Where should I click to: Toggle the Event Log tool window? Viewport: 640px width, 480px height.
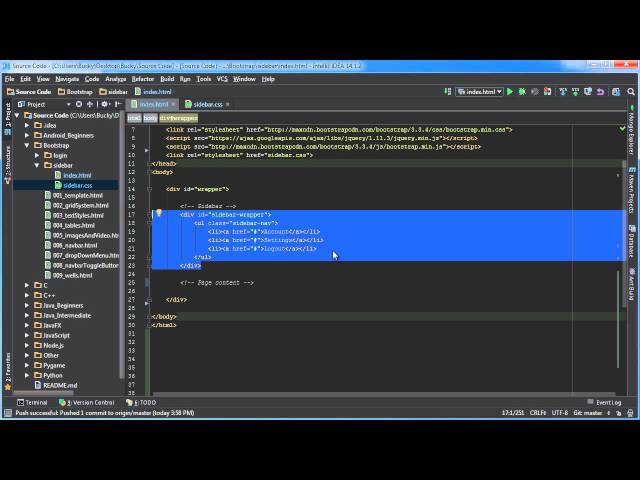pos(604,402)
